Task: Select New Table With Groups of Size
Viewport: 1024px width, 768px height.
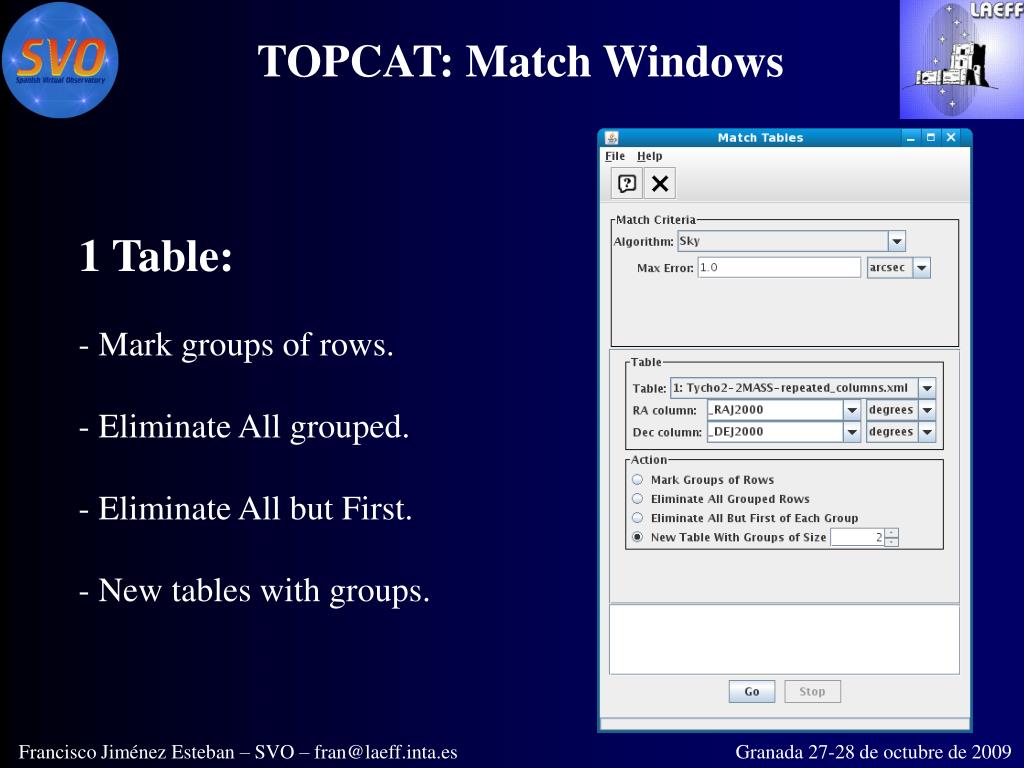Action: pyautogui.click(x=637, y=537)
